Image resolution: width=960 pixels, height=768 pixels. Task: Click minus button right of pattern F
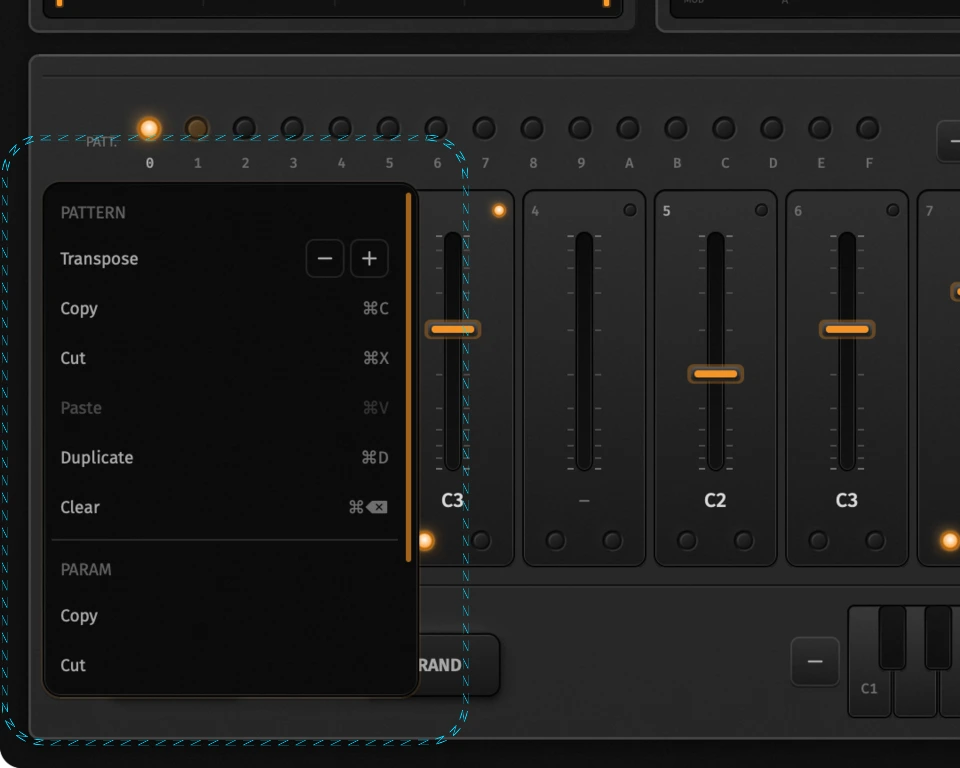pos(950,142)
